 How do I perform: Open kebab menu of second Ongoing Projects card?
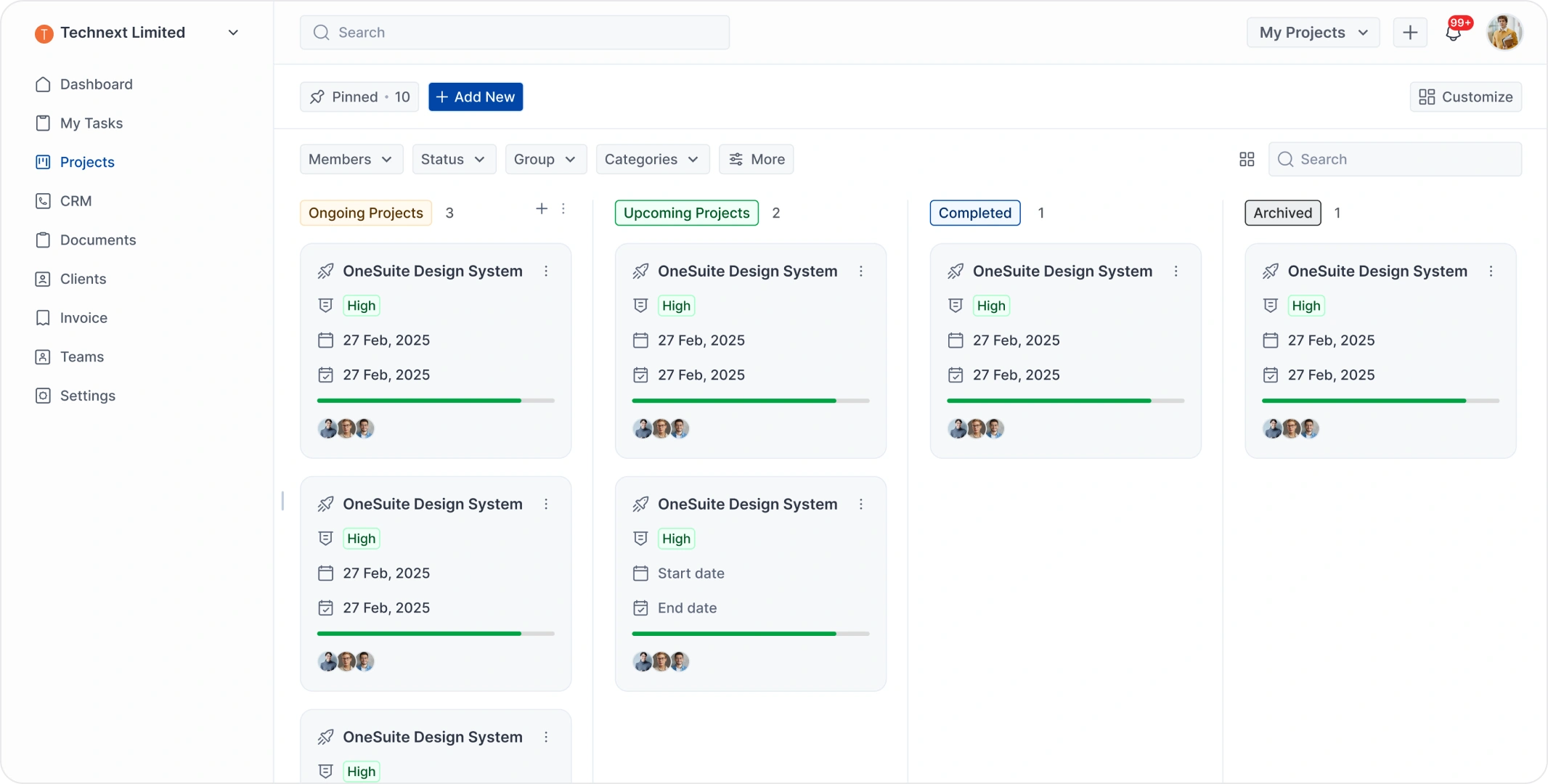point(546,504)
